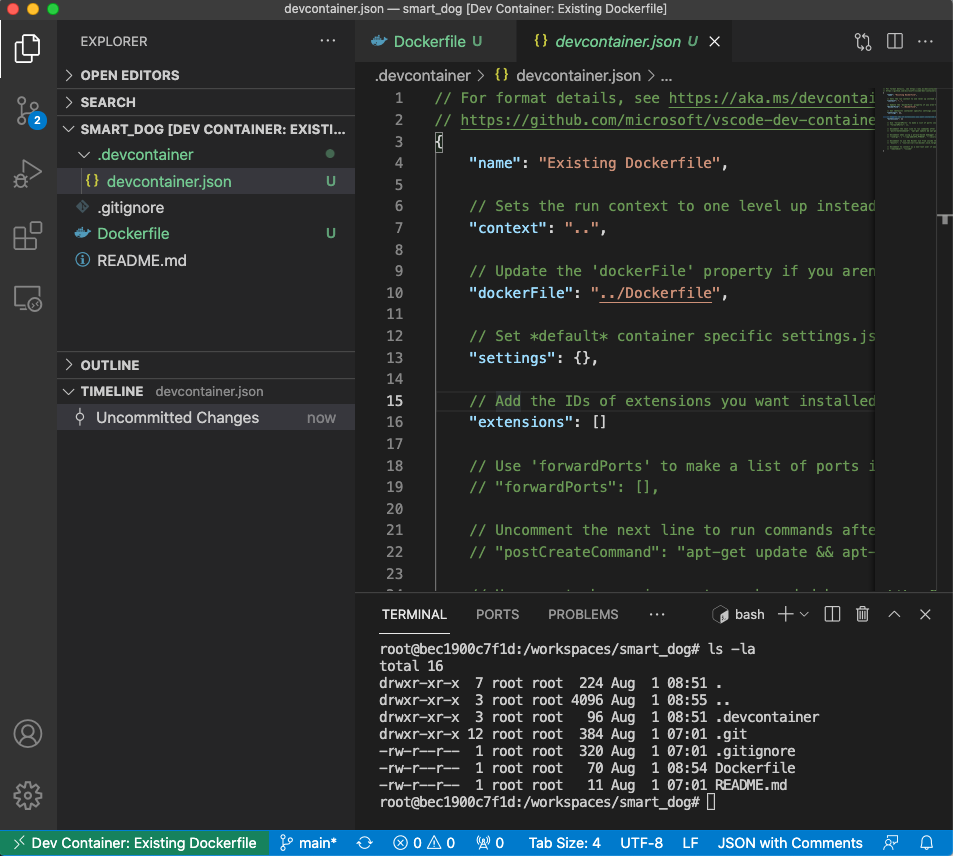Click the Split Editor icon
The width and height of the screenshot is (953, 856).
tap(892, 42)
